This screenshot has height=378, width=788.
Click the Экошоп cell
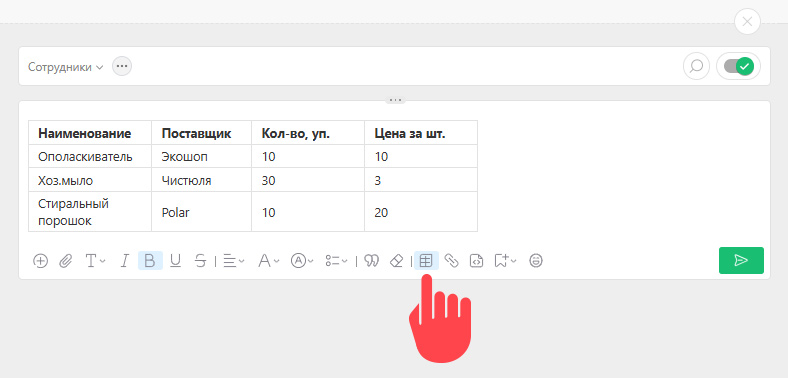click(x=202, y=157)
